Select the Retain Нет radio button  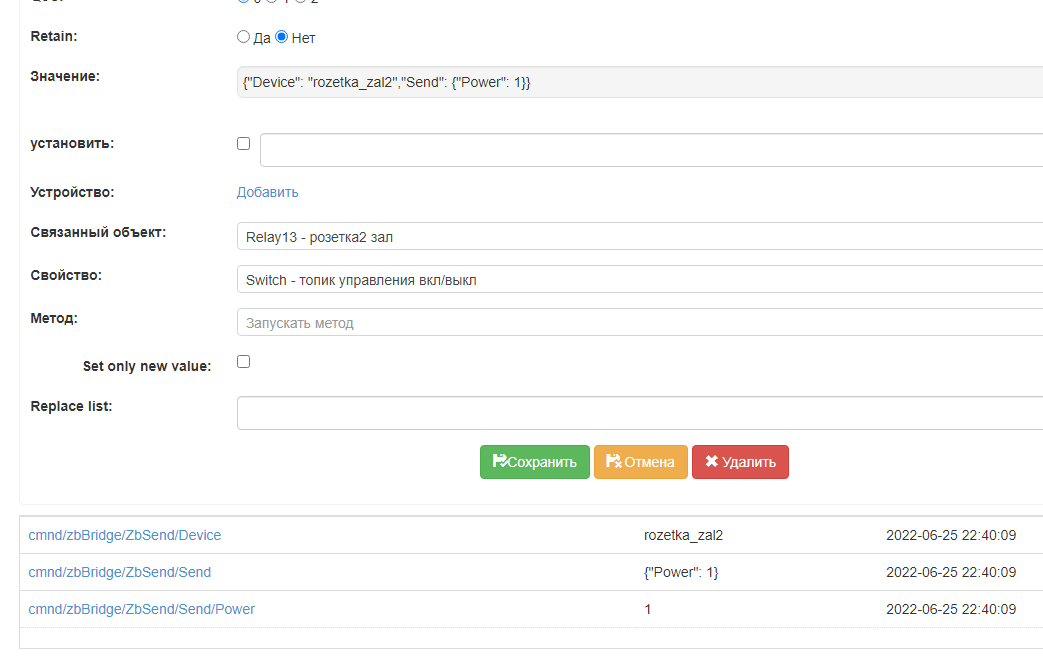281,37
